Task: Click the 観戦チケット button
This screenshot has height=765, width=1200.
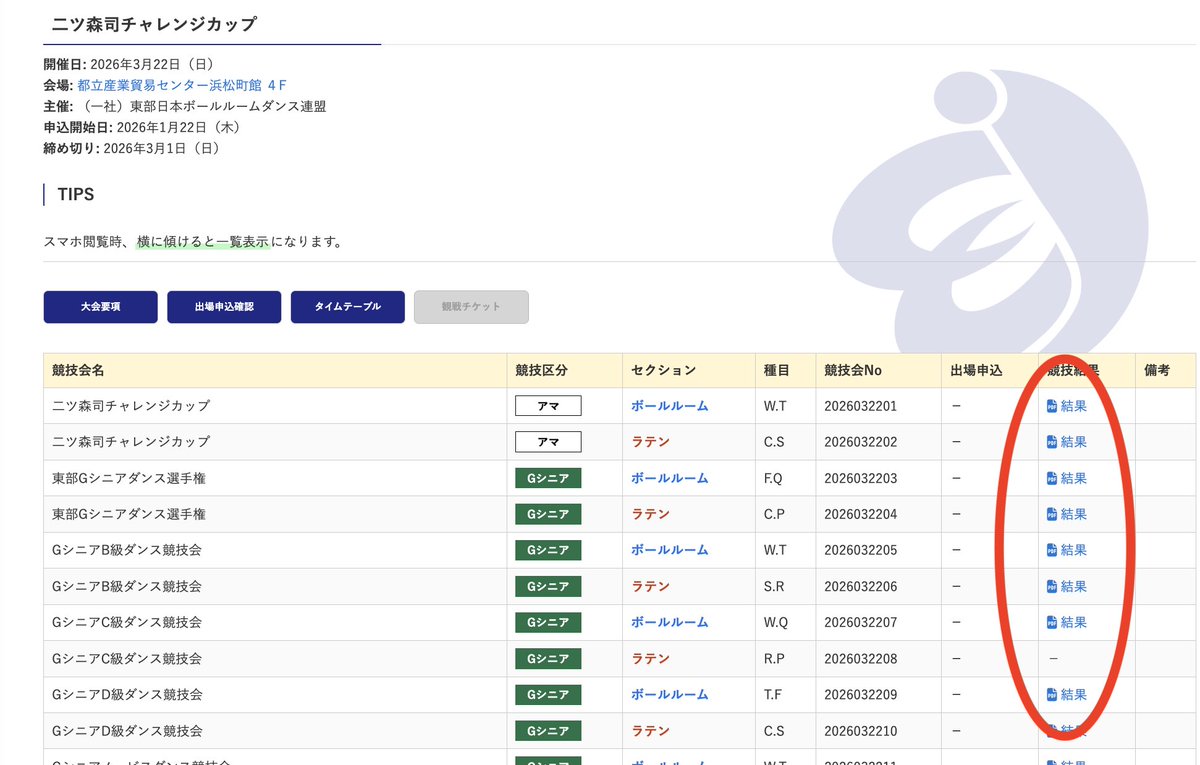Action: [471, 307]
